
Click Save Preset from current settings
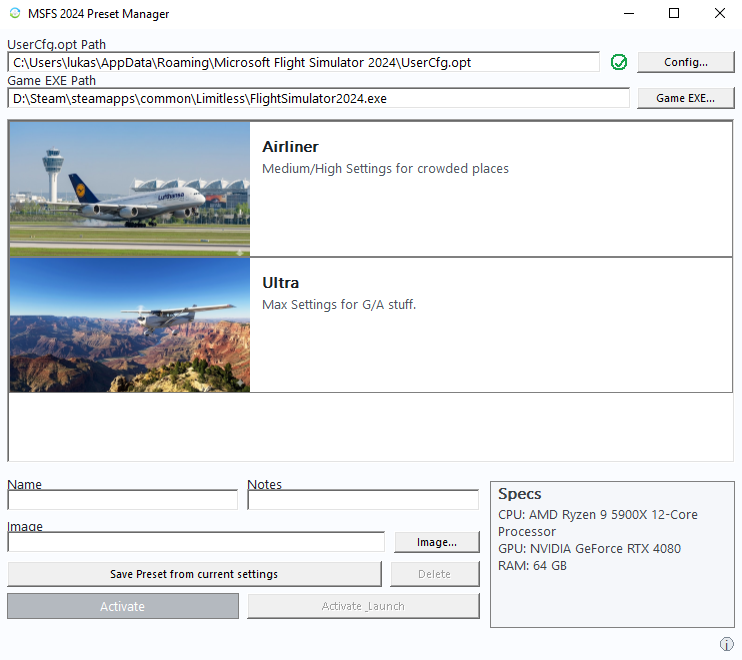point(194,574)
